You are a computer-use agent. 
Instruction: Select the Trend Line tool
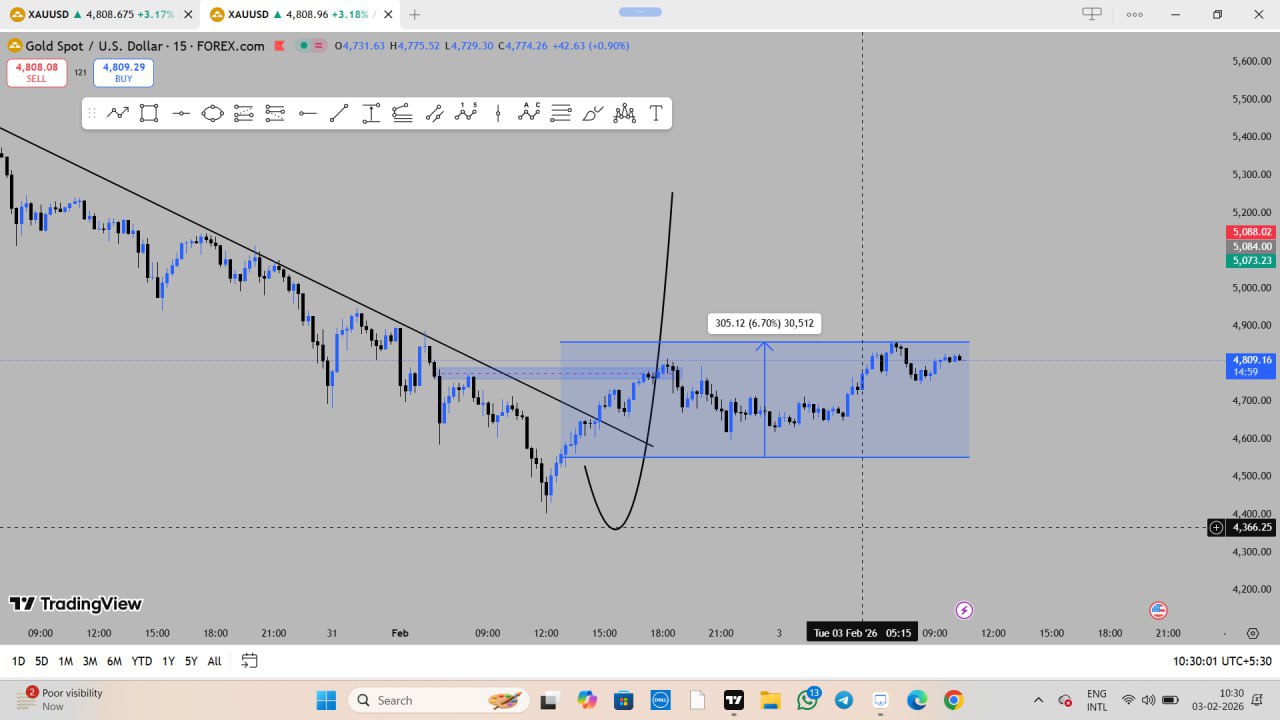[x=339, y=113]
